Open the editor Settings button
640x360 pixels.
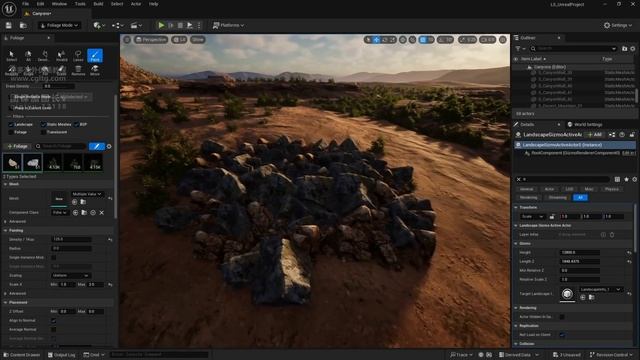[x=618, y=25]
